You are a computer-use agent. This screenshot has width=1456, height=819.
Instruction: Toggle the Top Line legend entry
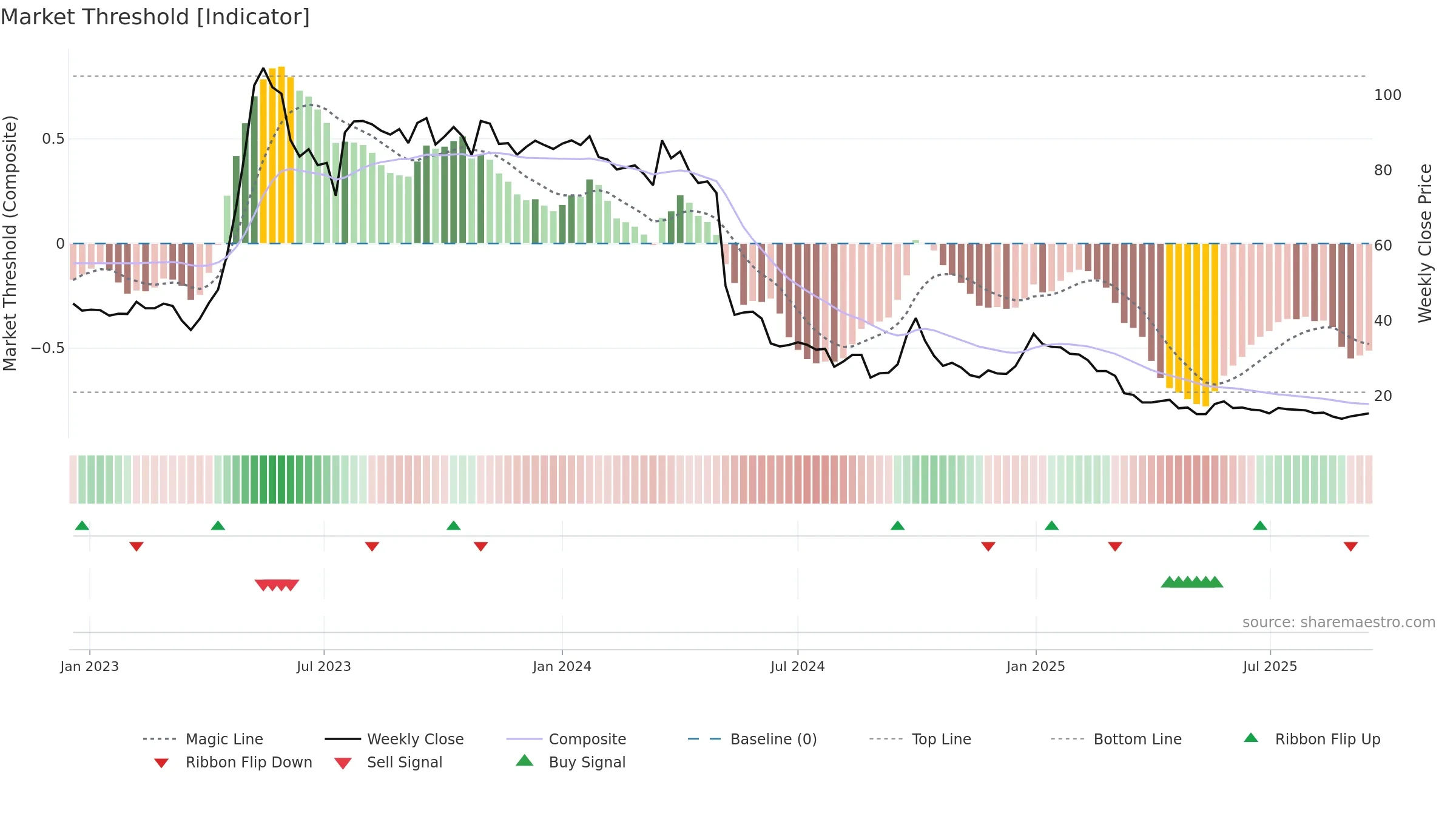point(920,739)
